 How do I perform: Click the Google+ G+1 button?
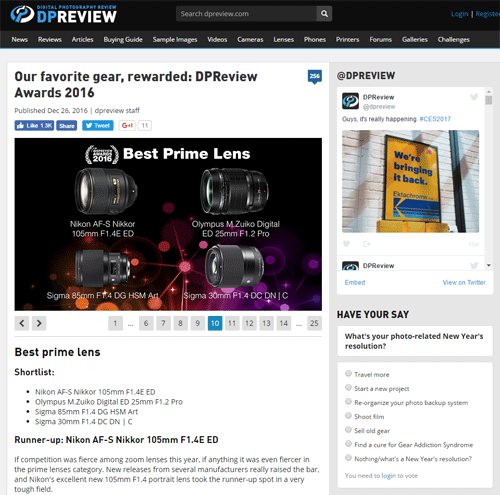(x=127, y=126)
